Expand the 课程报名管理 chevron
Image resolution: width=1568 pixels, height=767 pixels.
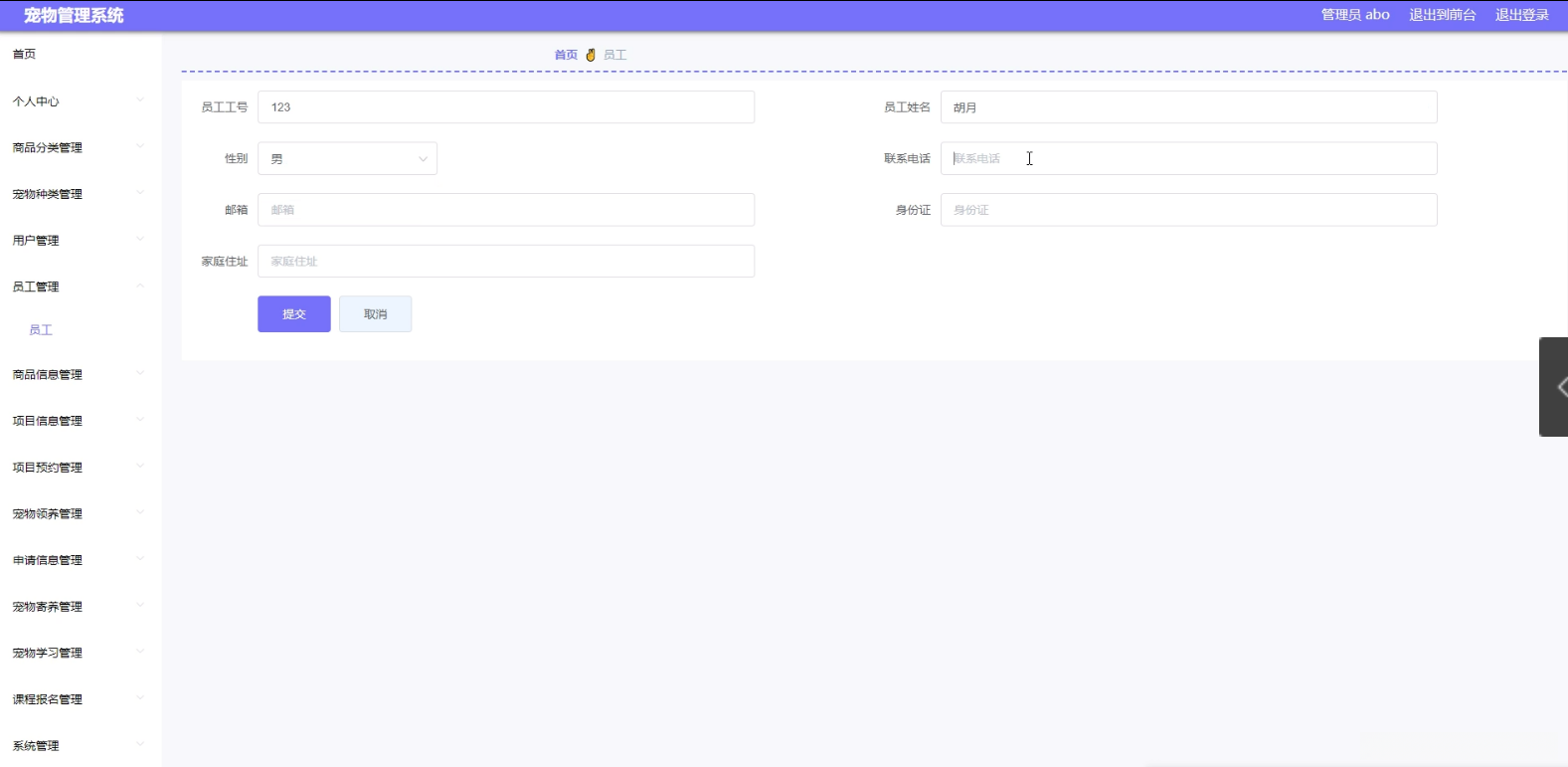click(140, 698)
